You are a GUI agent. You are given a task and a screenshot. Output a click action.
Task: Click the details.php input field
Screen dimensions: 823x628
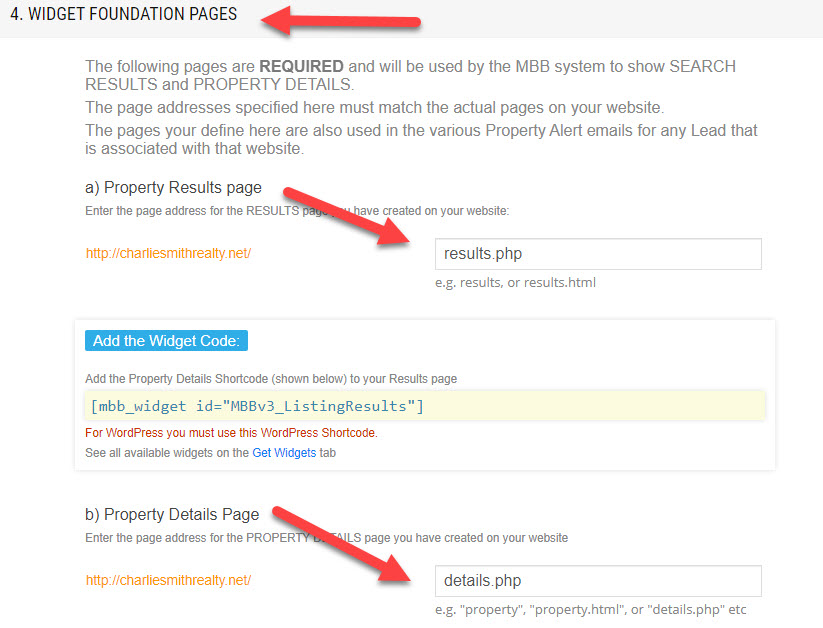597,581
